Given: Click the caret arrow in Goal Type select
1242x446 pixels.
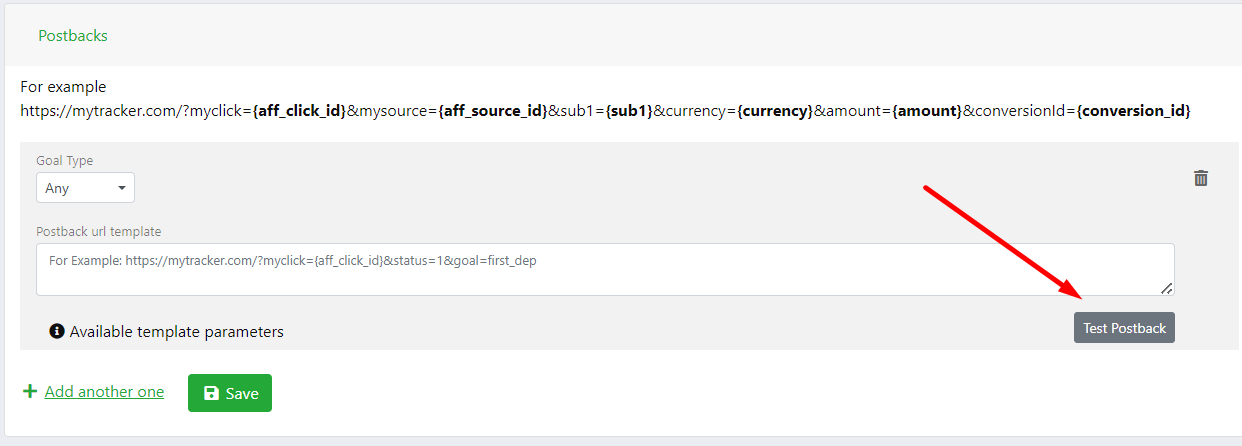Looking at the screenshot, I should click(x=122, y=188).
